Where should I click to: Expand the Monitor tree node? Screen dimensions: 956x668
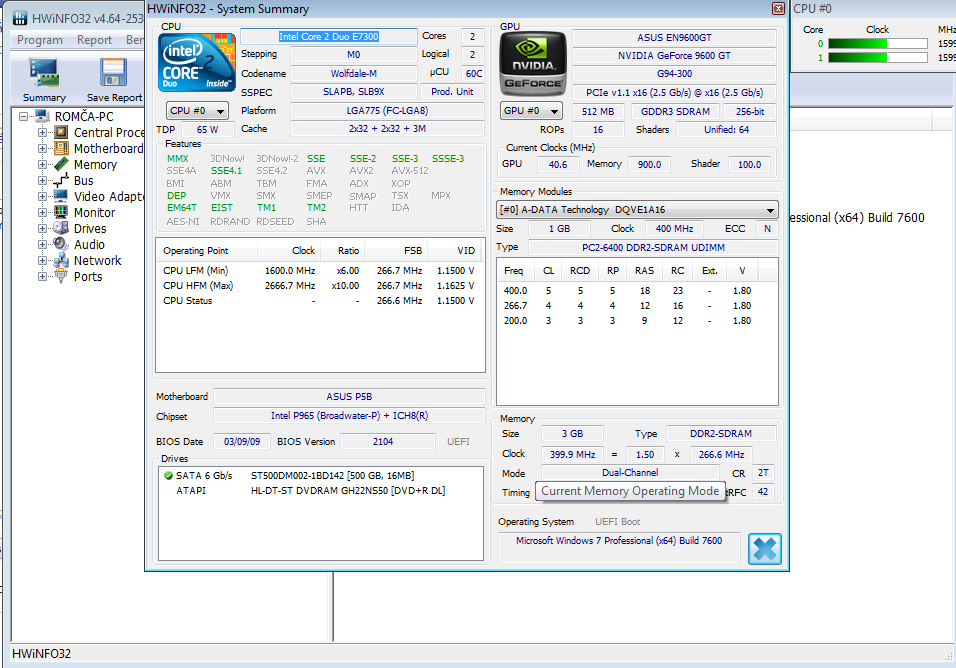[42, 212]
